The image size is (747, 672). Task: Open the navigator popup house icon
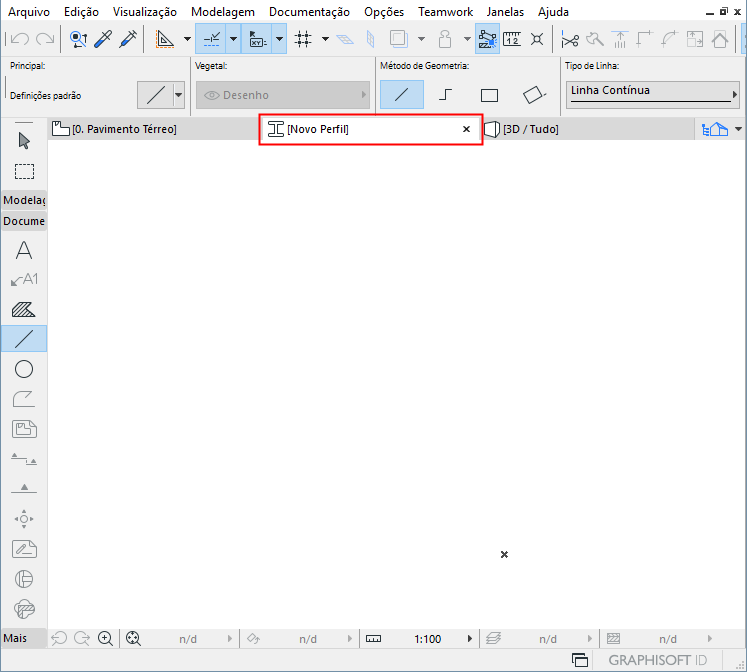715,129
